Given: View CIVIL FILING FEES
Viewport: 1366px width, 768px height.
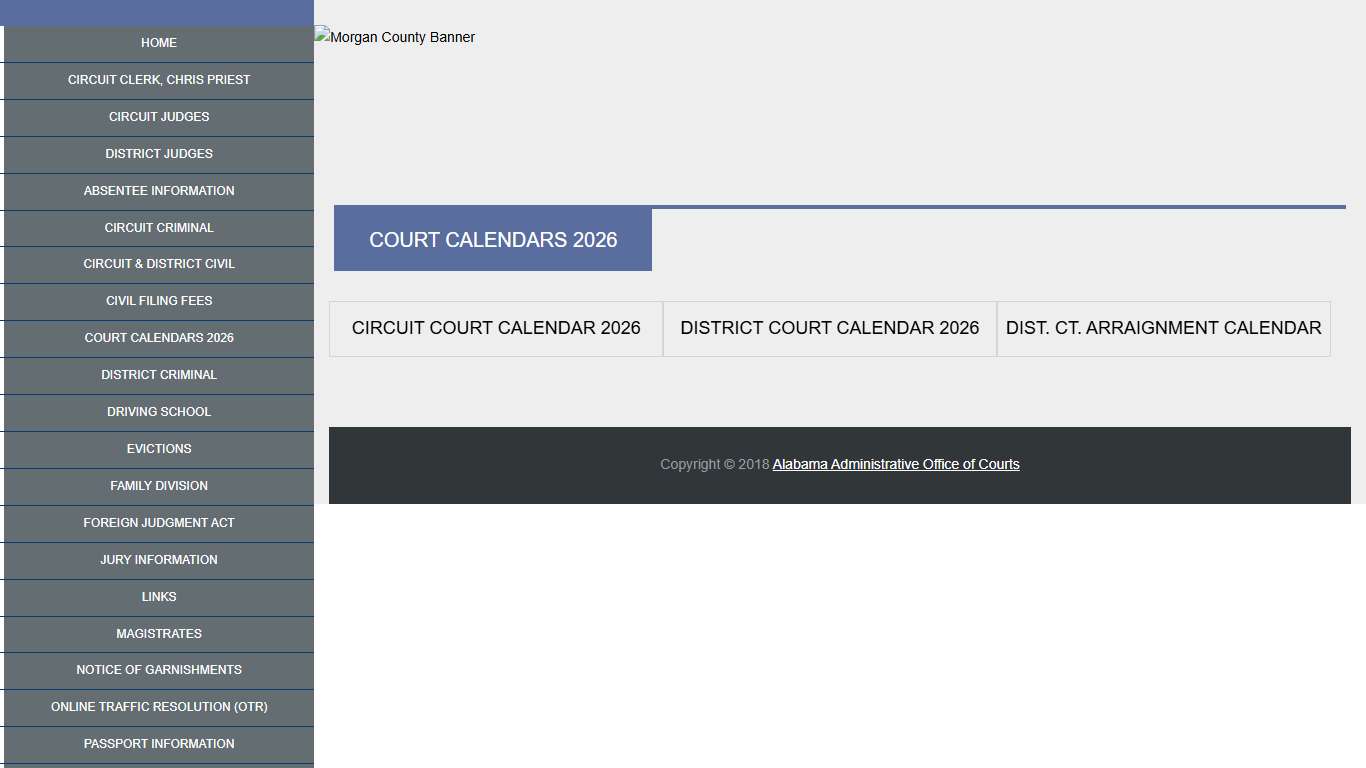Looking at the screenshot, I should point(158,301).
